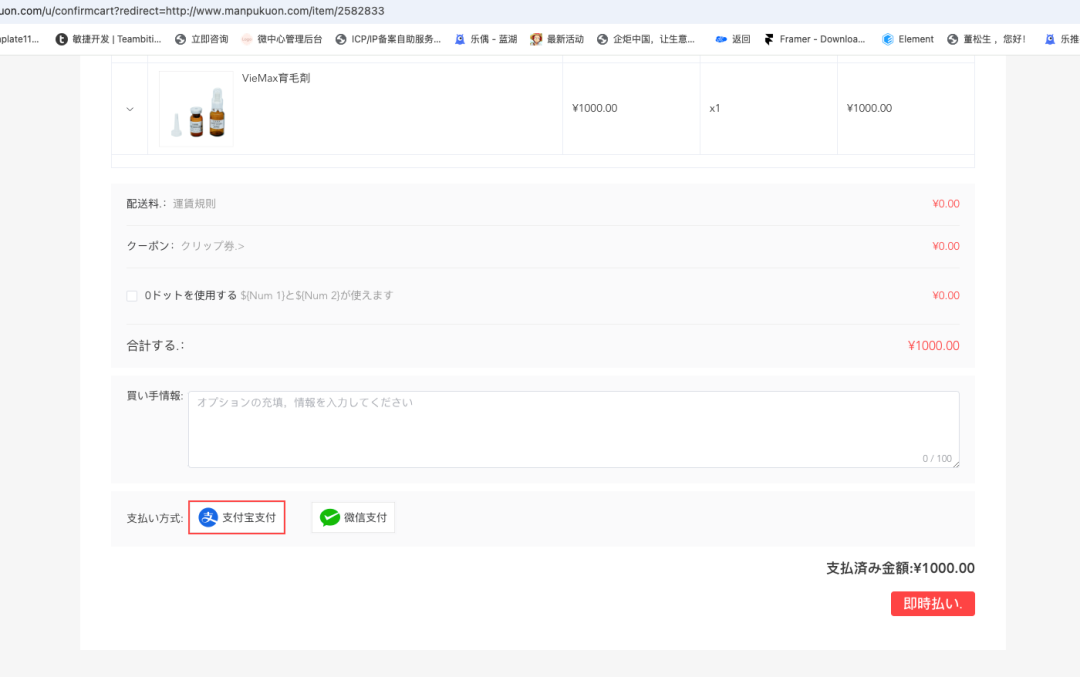The image size is (1080, 677).
Task: Open the 企炬中国 bookmark
Action: tap(646, 39)
